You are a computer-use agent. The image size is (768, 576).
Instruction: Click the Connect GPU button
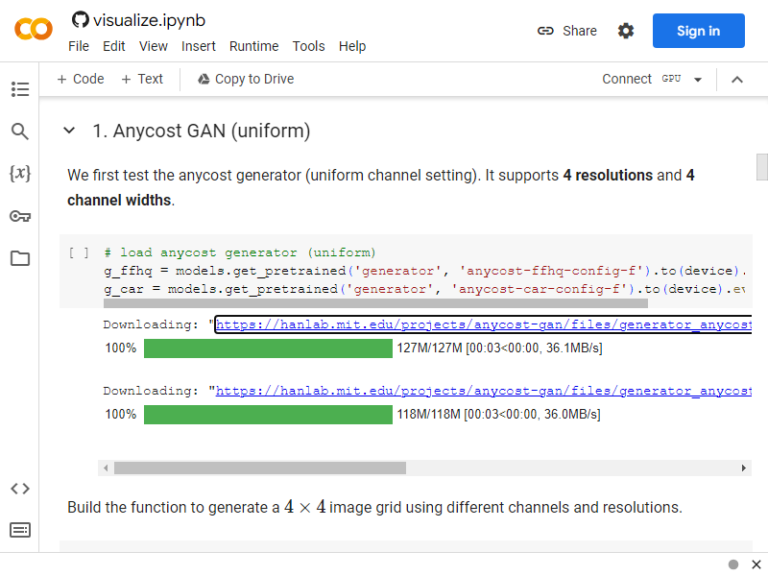click(642, 79)
